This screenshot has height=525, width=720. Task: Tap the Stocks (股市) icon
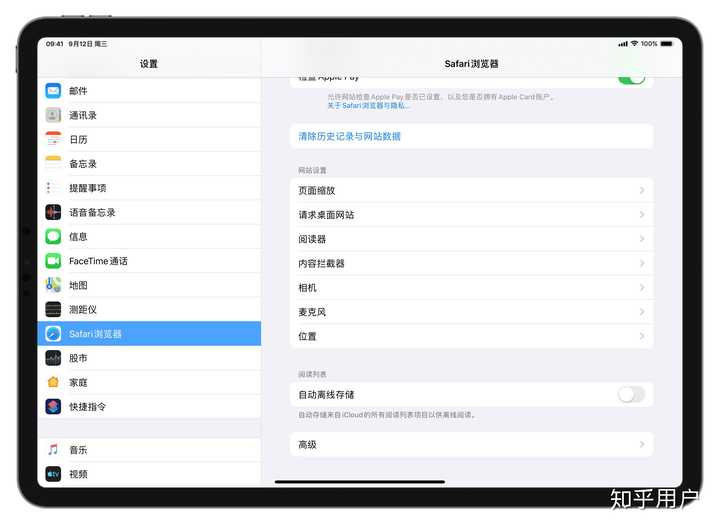[53, 358]
